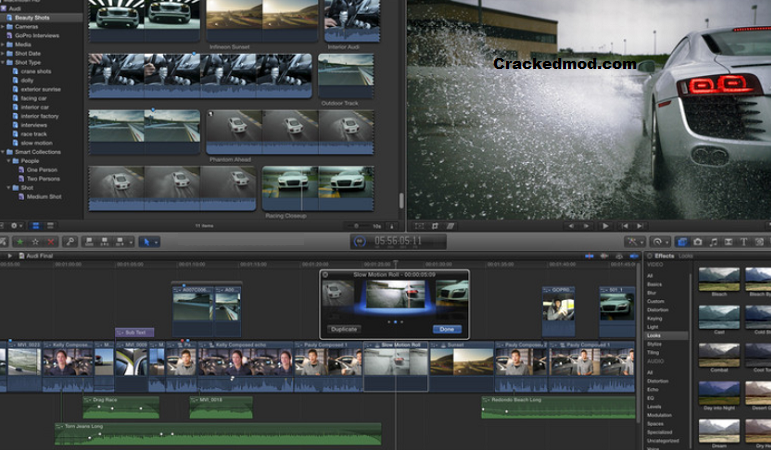Screen dimensions: 771x450
Task: Open the Select tool arrow dropdown
Action: 156,242
